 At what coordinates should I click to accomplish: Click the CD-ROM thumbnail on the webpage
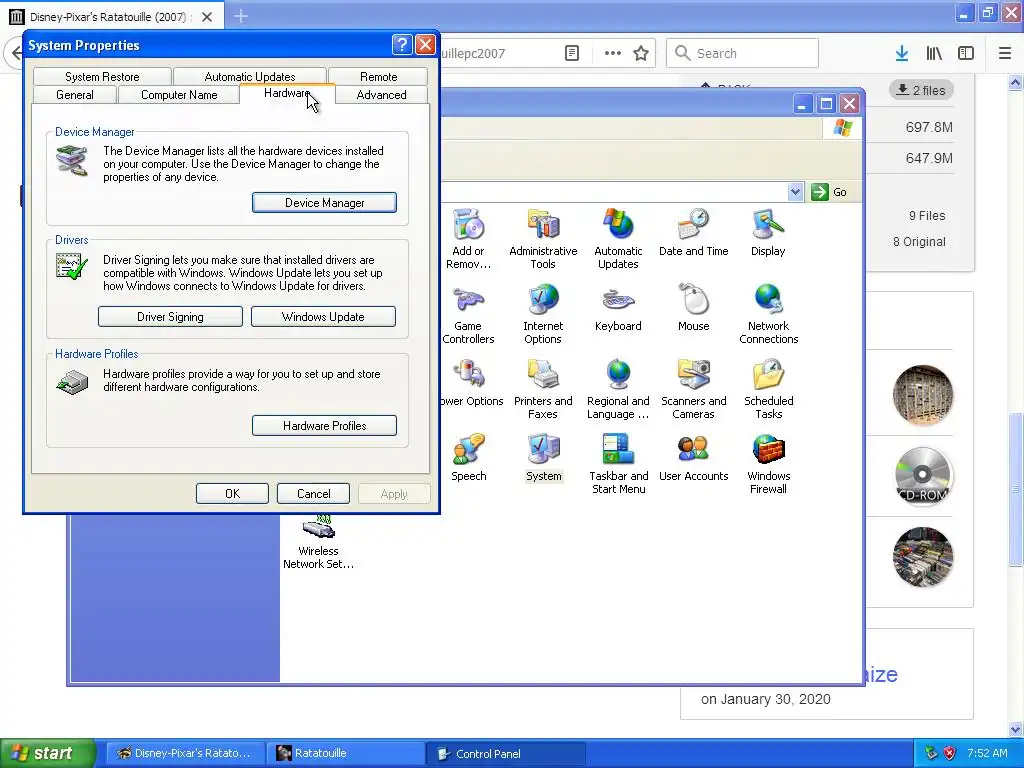[922, 476]
